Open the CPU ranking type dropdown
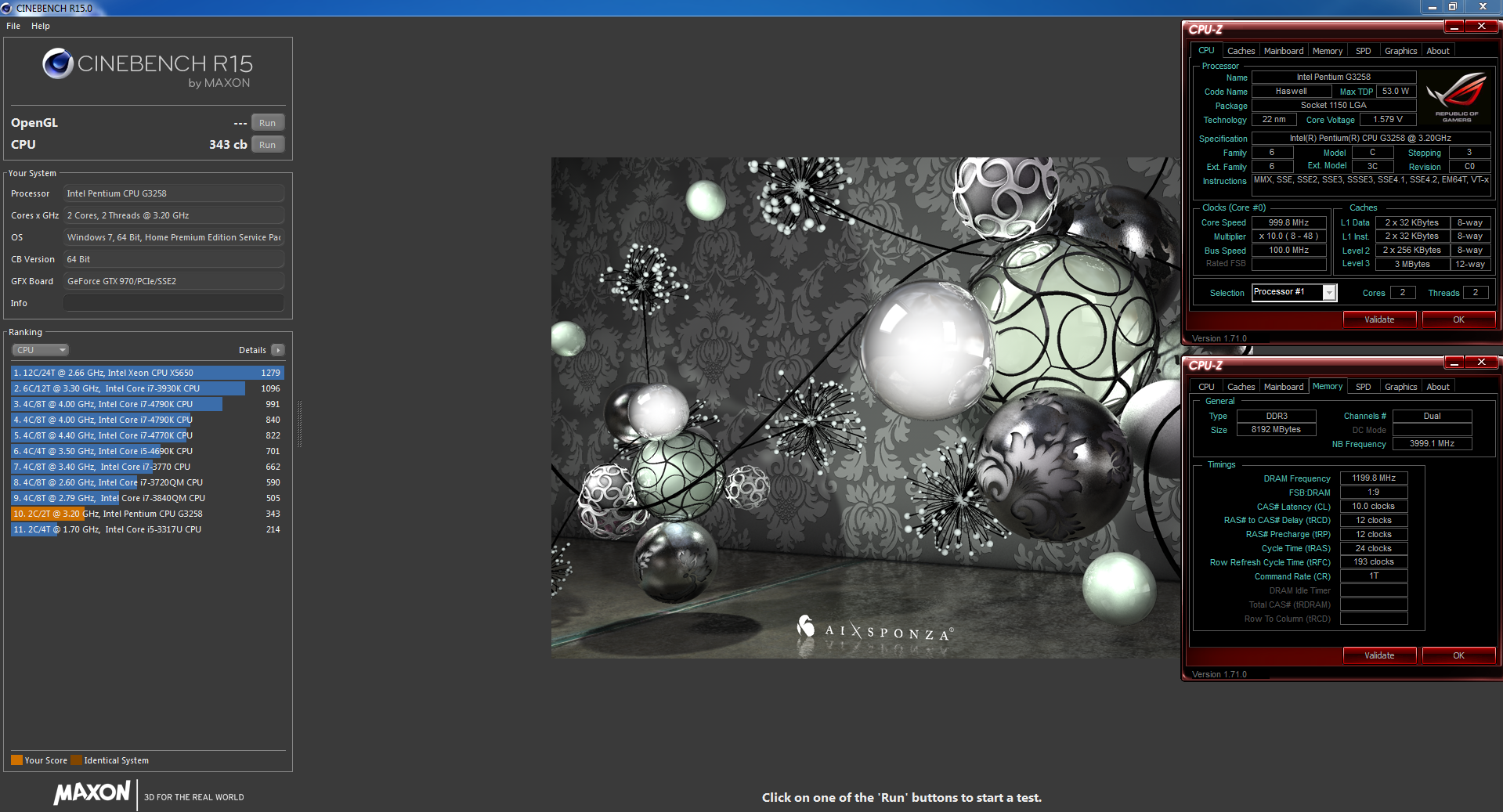The height and width of the screenshot is (812, 1503). [x=41, y=350]
